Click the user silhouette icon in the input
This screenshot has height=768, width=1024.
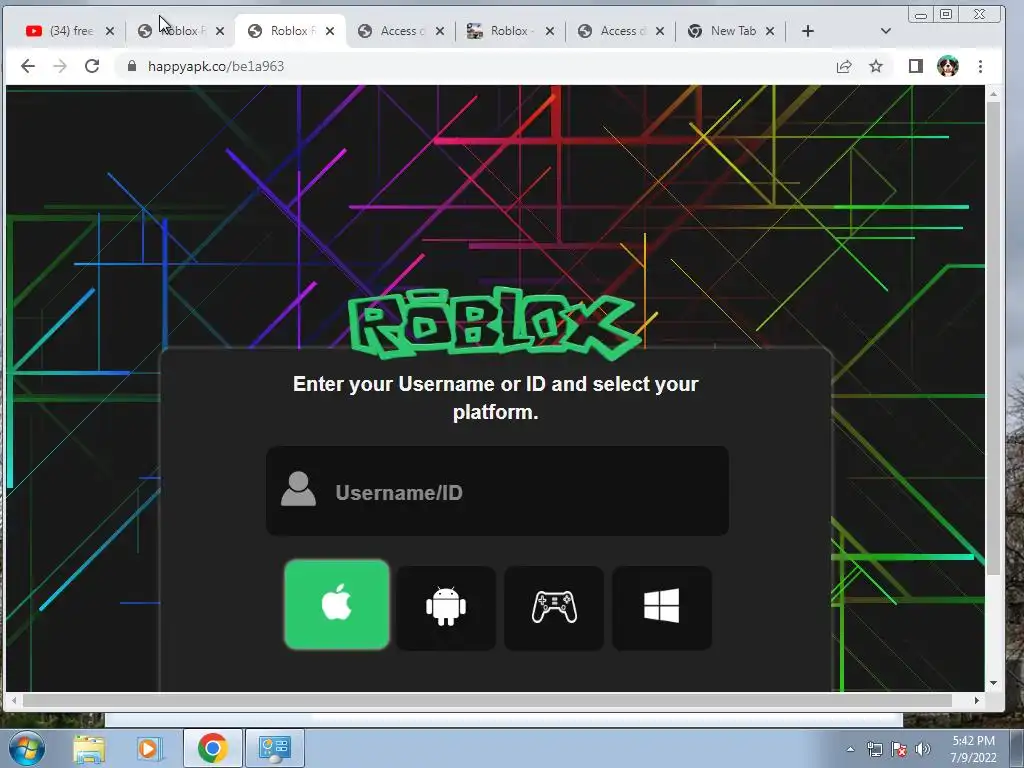point(298,488)
